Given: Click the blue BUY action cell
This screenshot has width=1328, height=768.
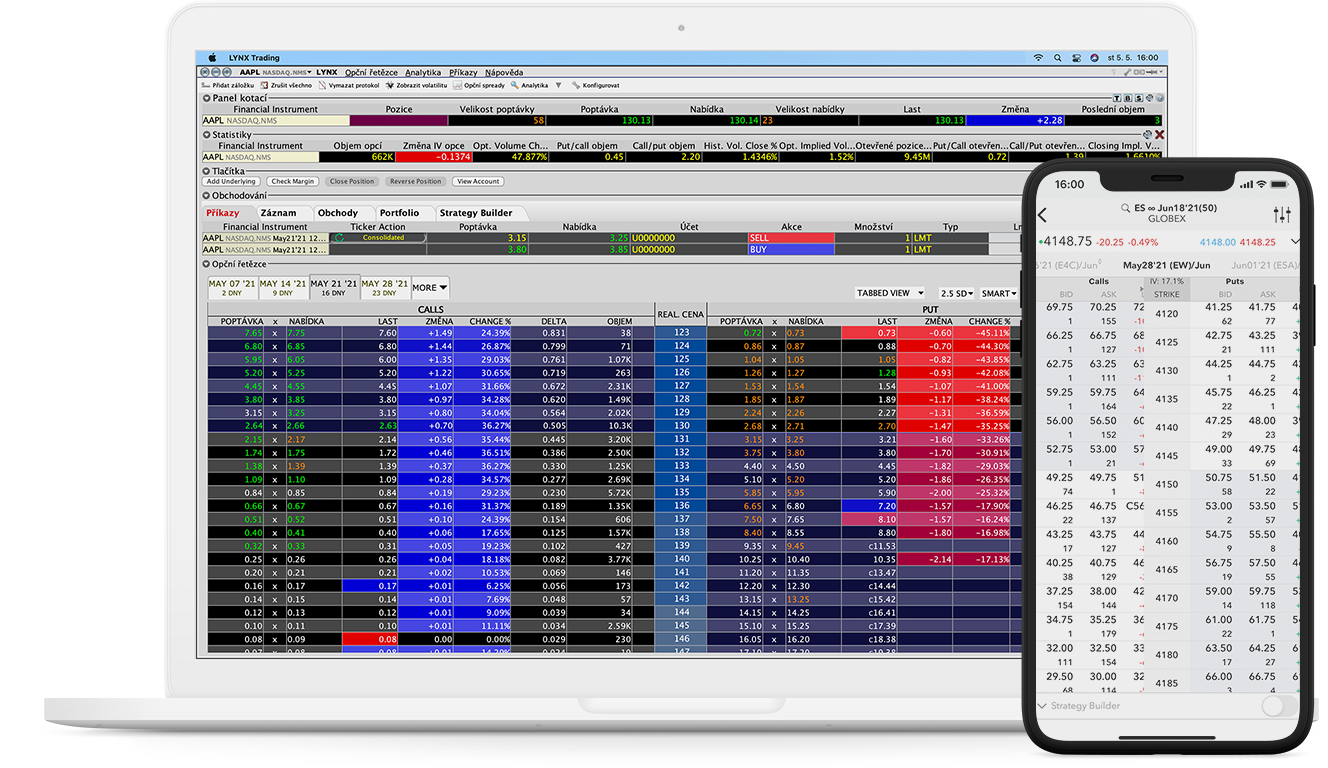Looking at the screenshot, I should pos(790,249).
